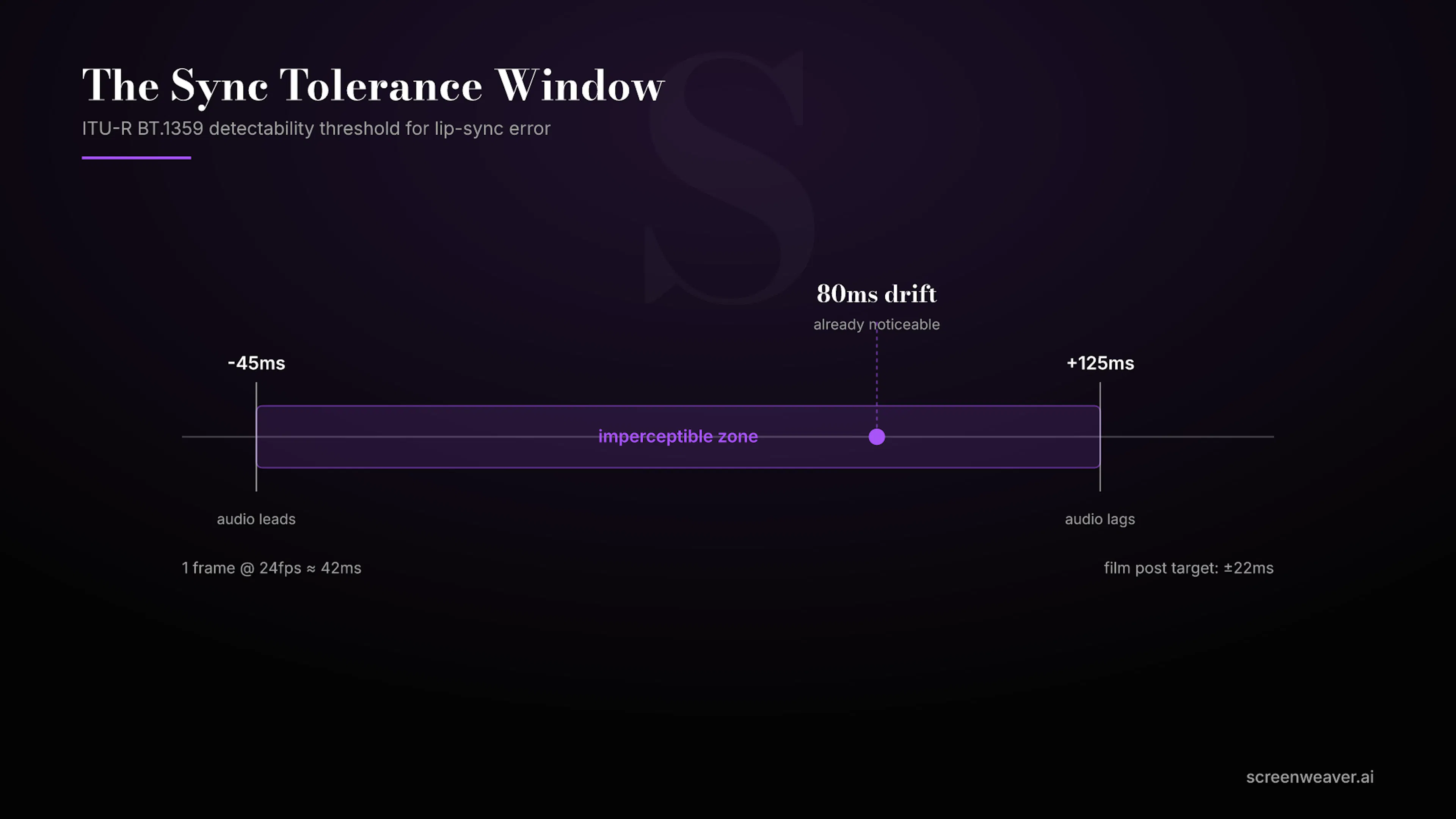Click the left tick line at -45ms
Screen dimensions: 1456x819
(256, 437)
